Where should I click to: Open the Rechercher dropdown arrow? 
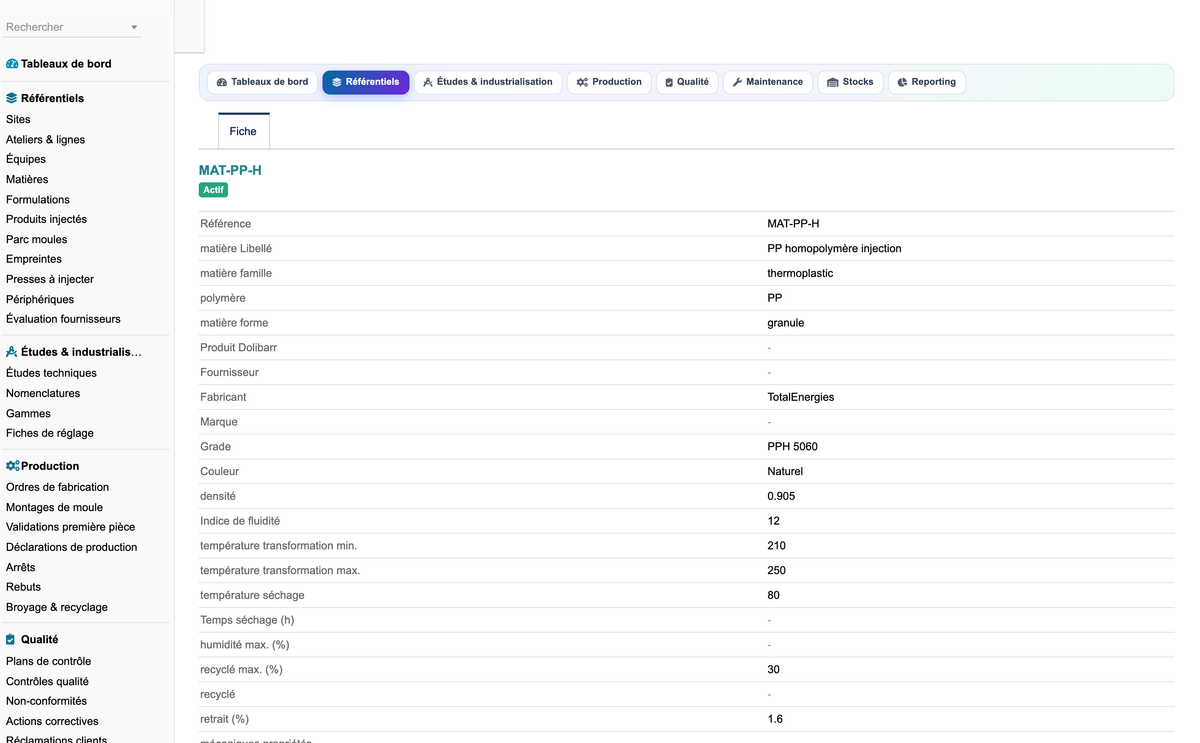(134, 28)
